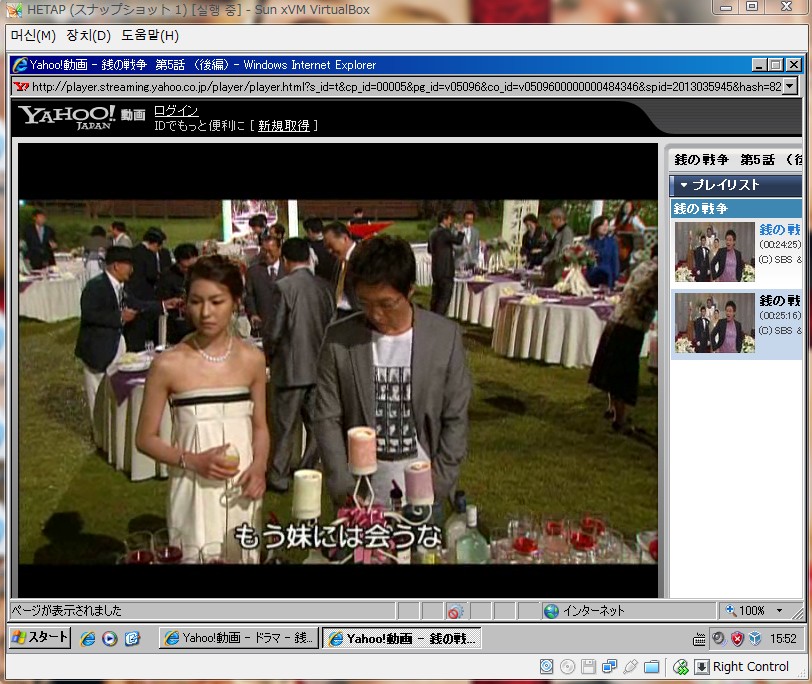Viewport: 812px width, 684px height.
Task: Launch Internet Explorer from quick launch
Action: (x=88, y=638)
